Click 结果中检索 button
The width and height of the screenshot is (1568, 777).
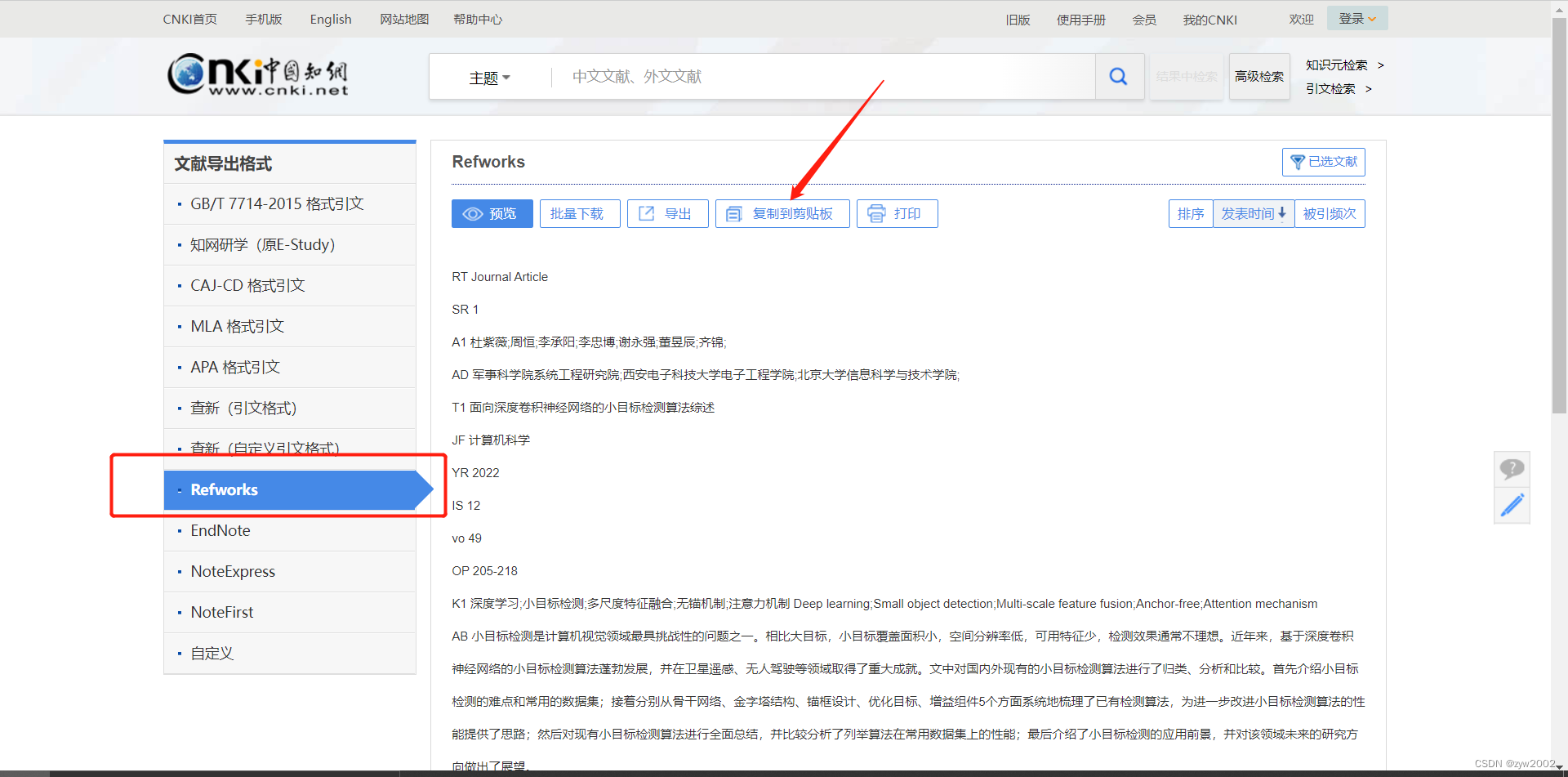(x=1187, y=77)
